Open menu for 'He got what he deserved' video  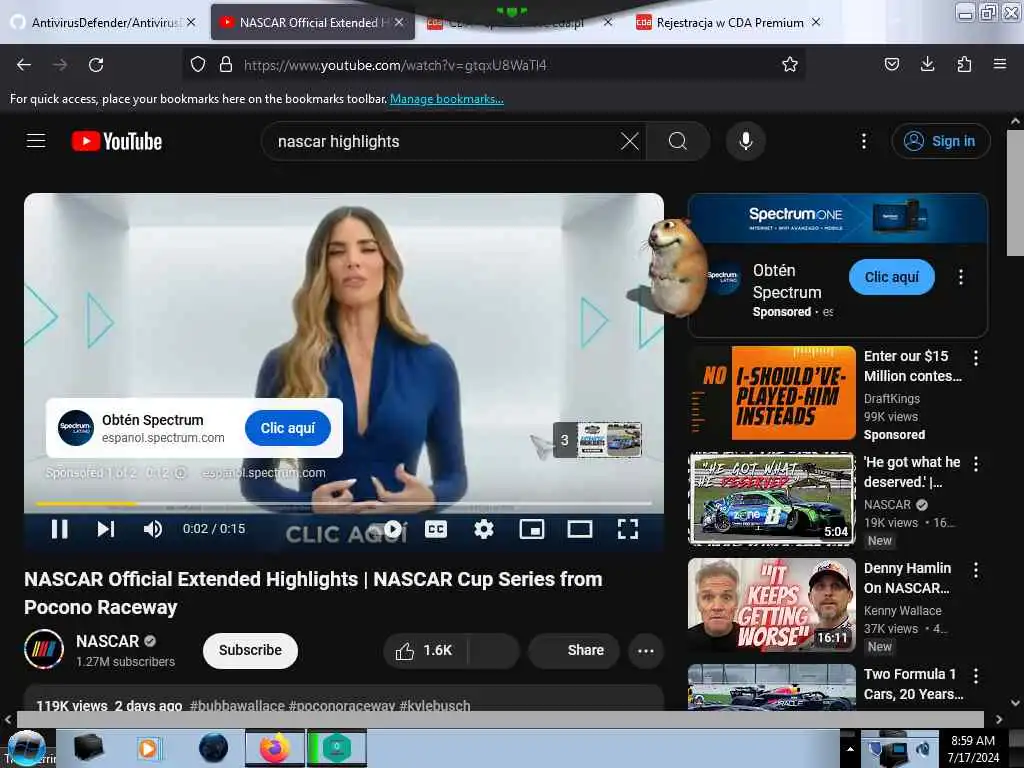pyautogui.click(x=976, y=464)
